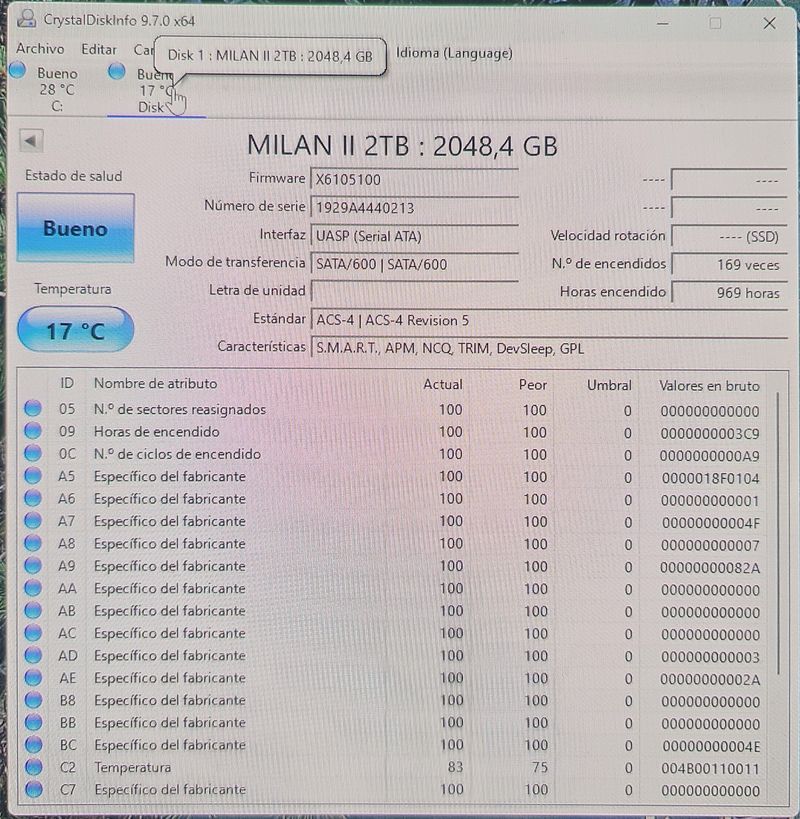Image resolution: width=800 pixels, height=819 pixels.
Task: Click the Actual value 83 in C2 row
Action: [x=455, y=767]
